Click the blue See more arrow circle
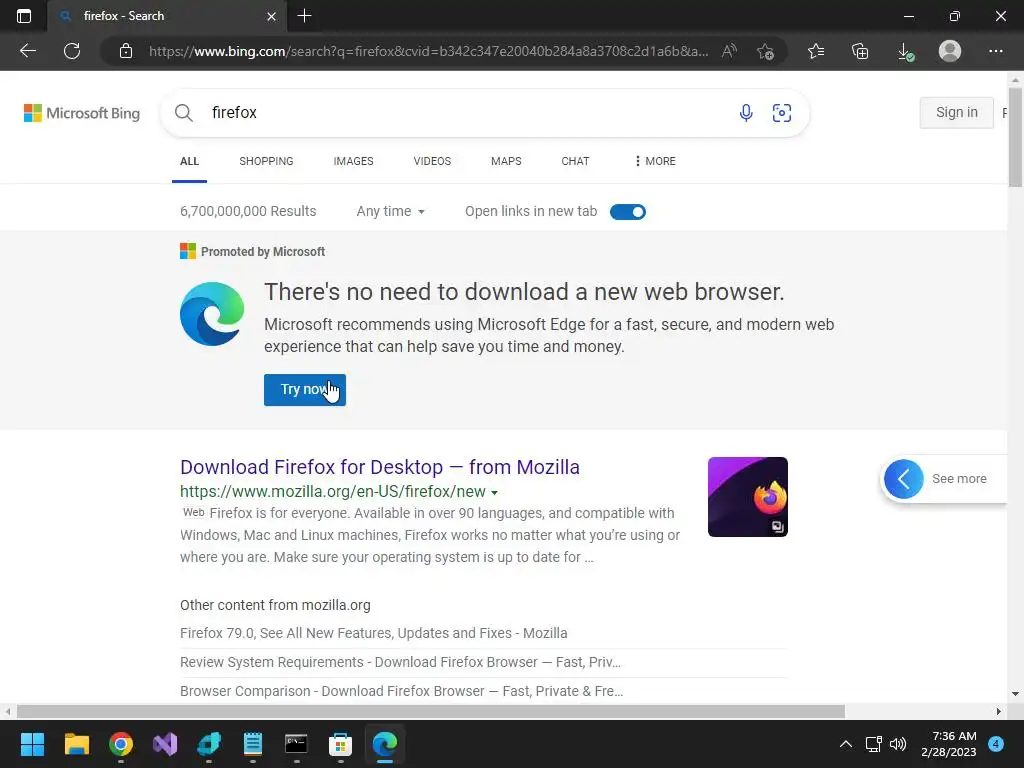Image resolution: width=1024 pixels, height=768 pixels. point(904,479)
